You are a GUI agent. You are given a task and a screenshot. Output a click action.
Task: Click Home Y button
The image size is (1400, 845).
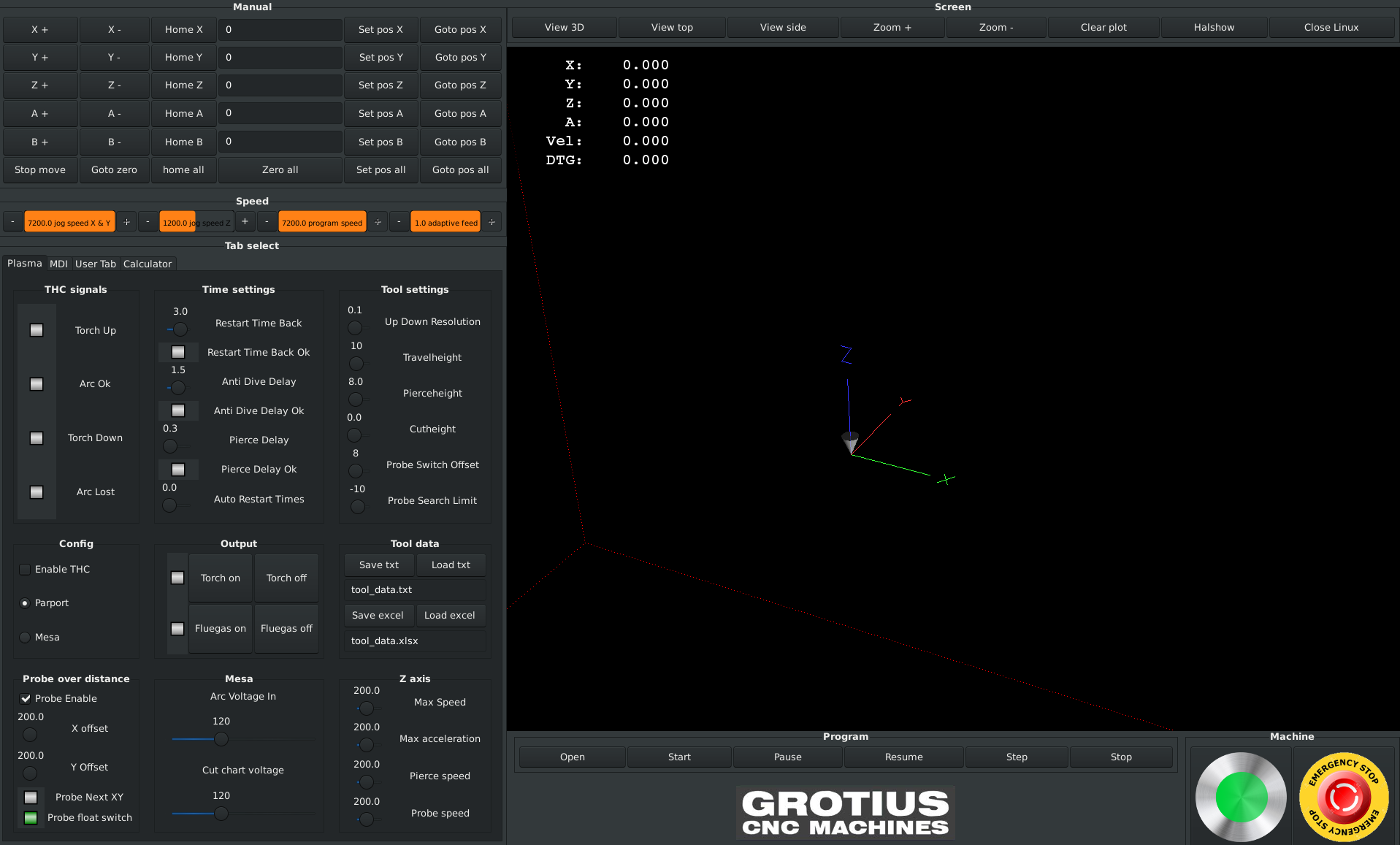[x=184, y=58]
